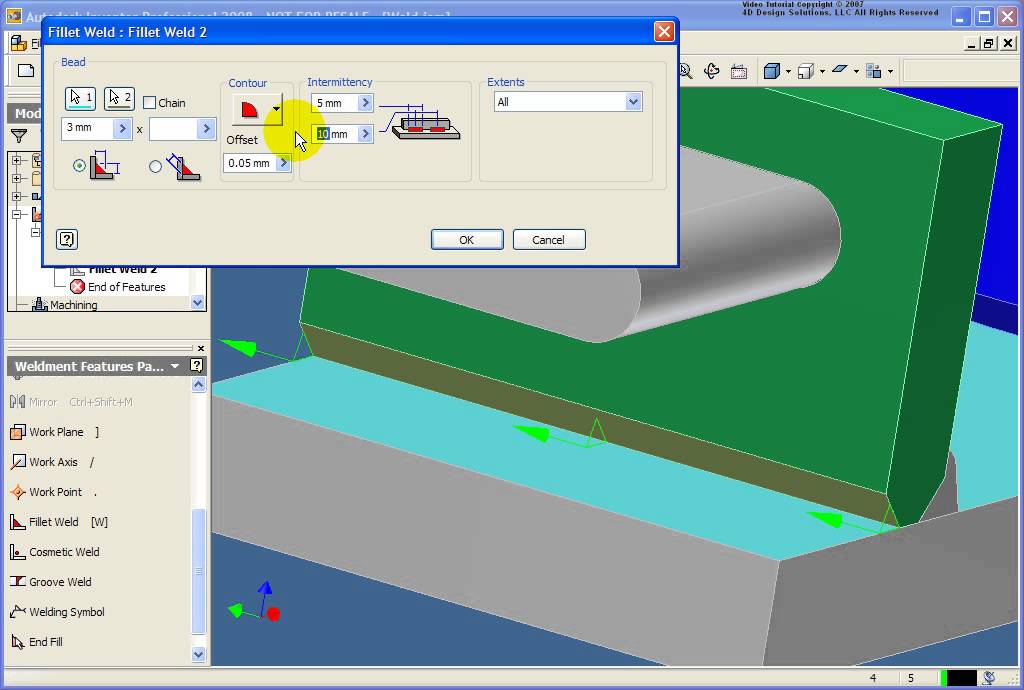Start the Cosmetic Weld tool
The width and height of the screenshot is (1024, 690).
55,552
